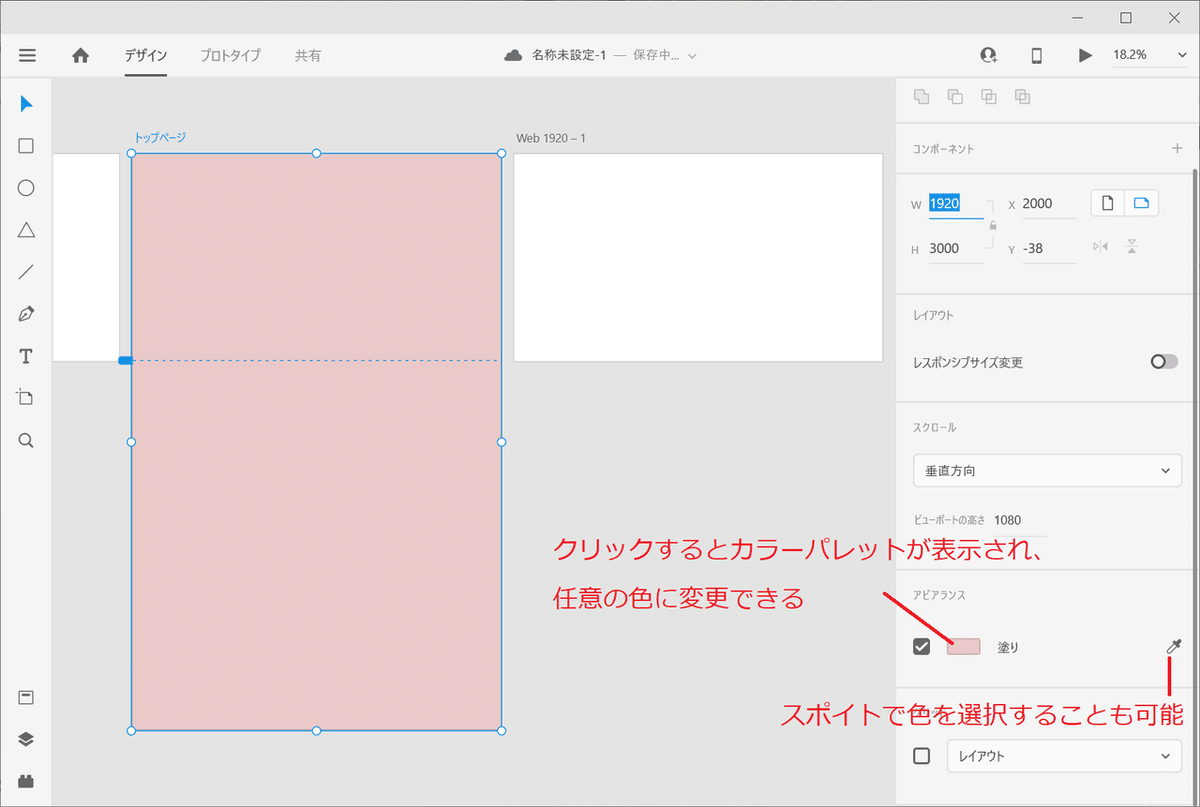
Task: Start desktop preview play button
Action: coord(1085,56)
